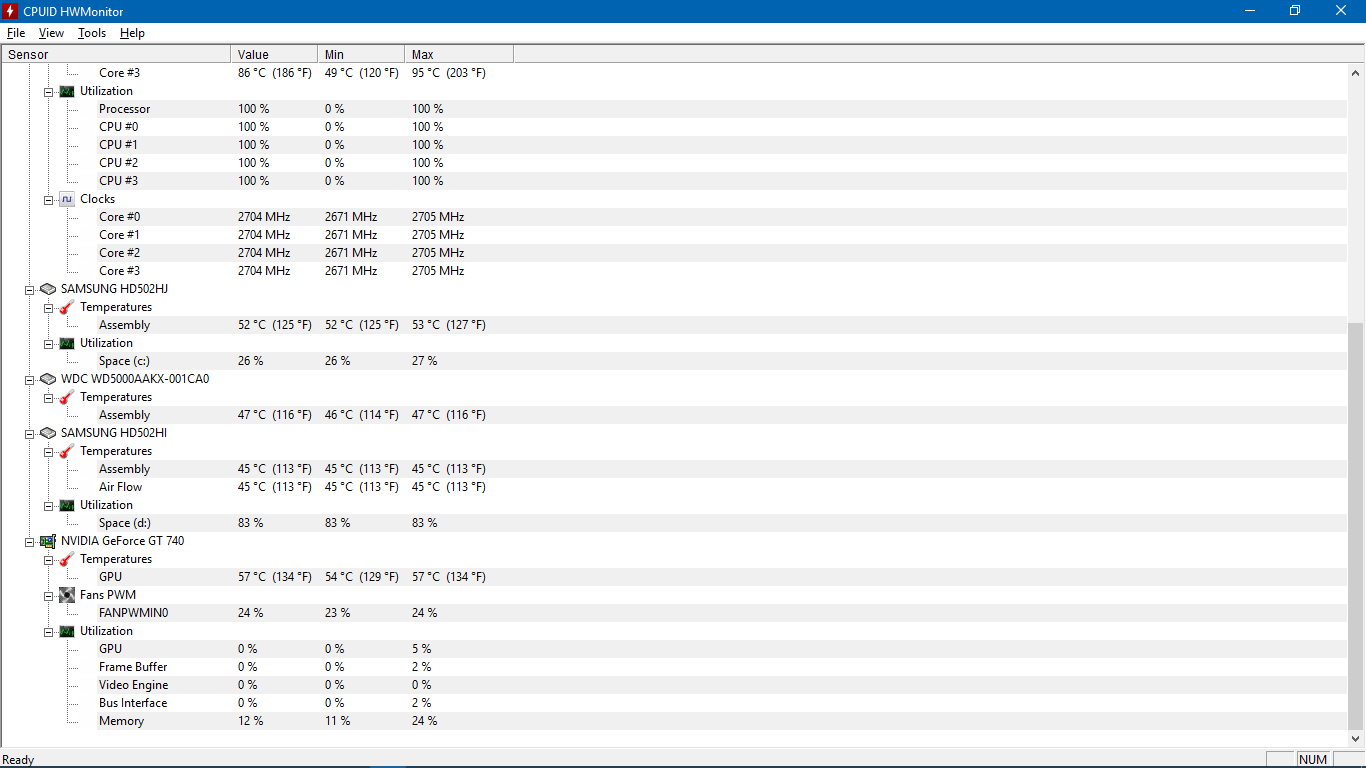Collapse the Fans PWM node
1366x768 pixels.
point(48,595)
